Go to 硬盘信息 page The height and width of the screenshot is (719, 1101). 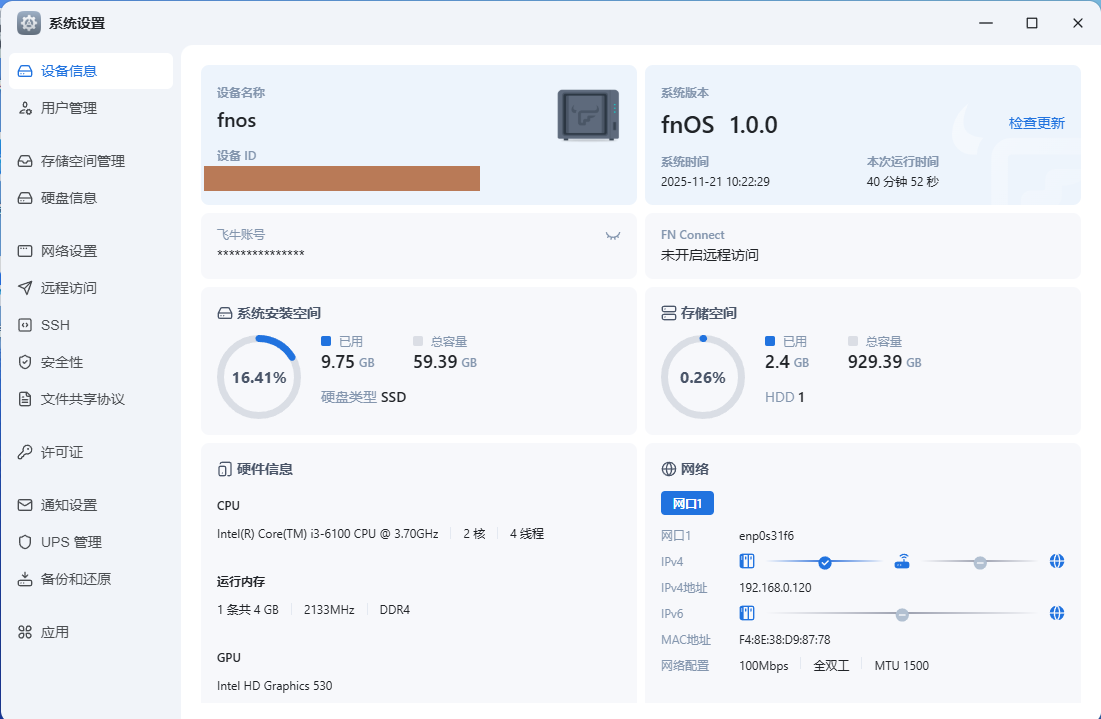[x=69, y=198]
